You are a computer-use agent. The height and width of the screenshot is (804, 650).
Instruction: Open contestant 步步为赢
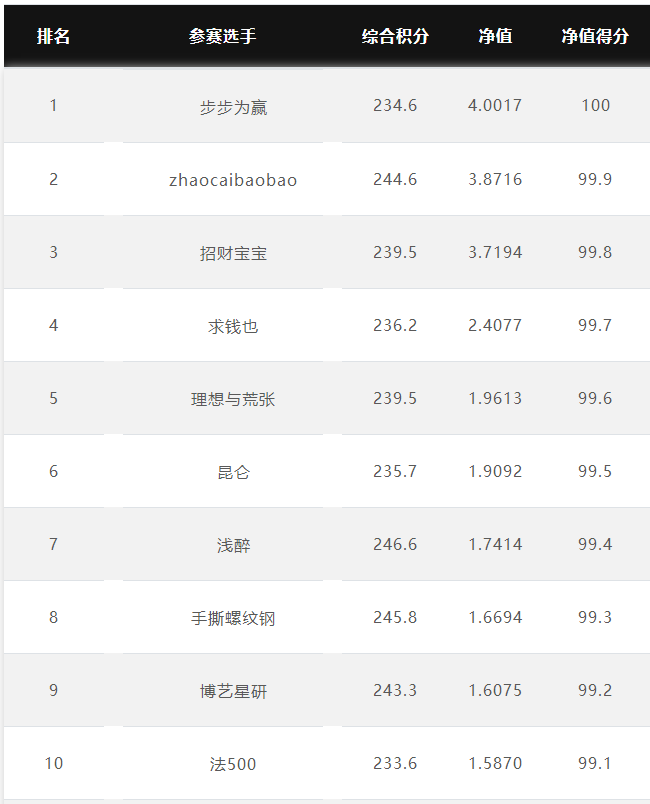click(x=233, y=107)
